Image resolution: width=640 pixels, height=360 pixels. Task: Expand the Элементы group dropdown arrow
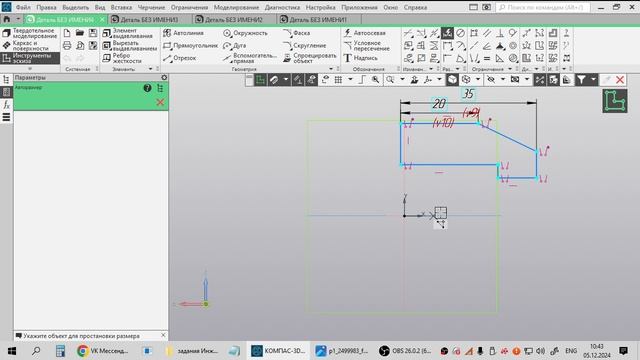150,69
